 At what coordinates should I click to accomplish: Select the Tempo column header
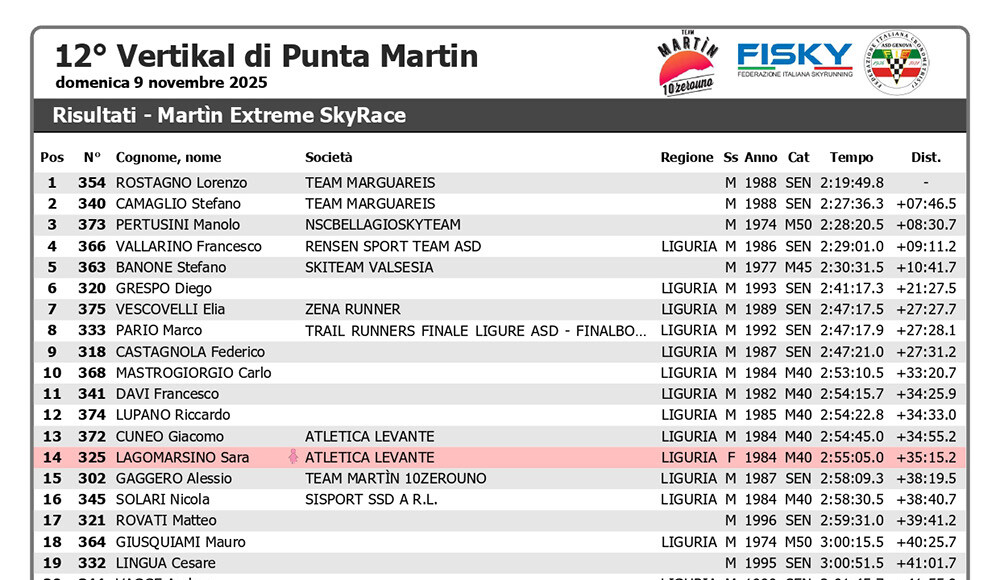[x=851, y=157]
